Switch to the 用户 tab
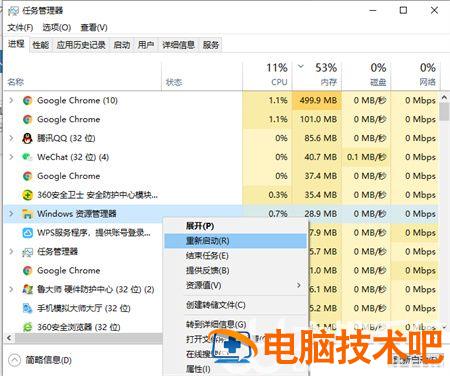 click(x=146, y=45)
